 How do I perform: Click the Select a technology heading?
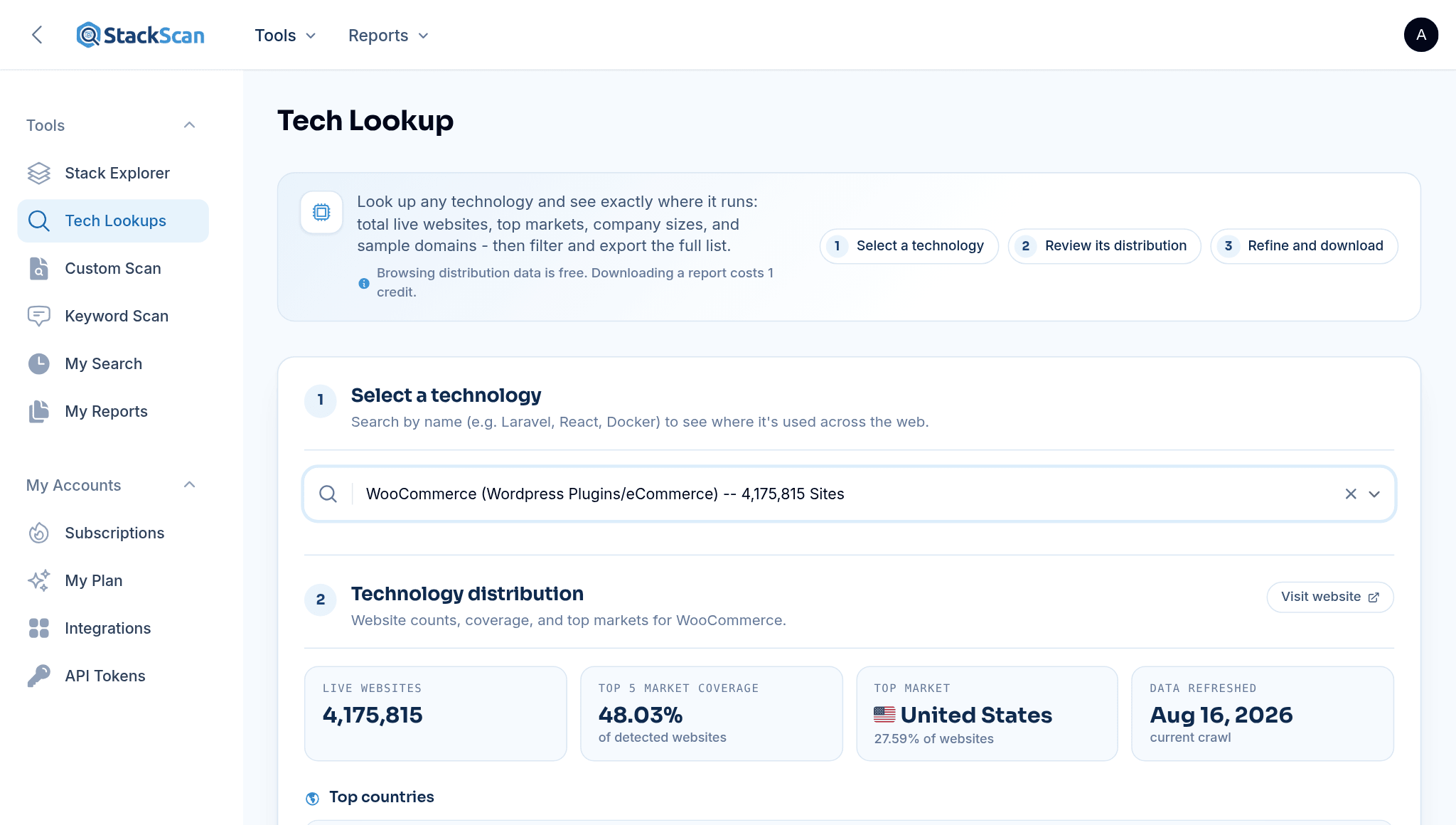[446, 395]
